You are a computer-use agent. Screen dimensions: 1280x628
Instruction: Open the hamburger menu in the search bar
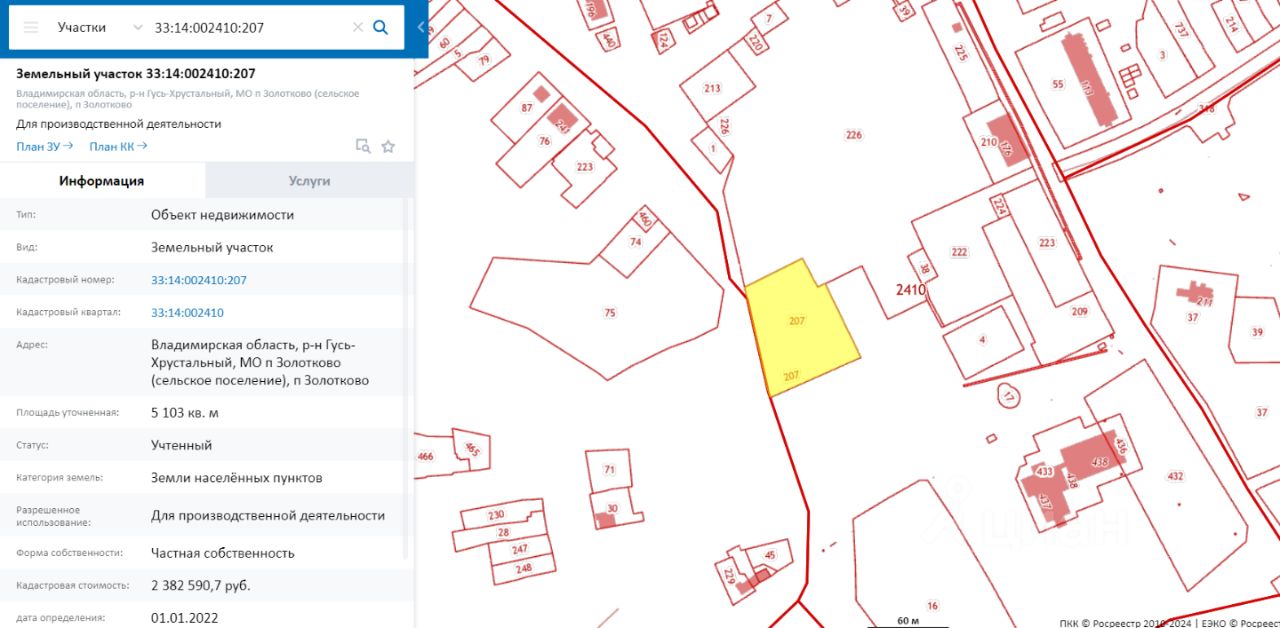(x=30, y=28)
